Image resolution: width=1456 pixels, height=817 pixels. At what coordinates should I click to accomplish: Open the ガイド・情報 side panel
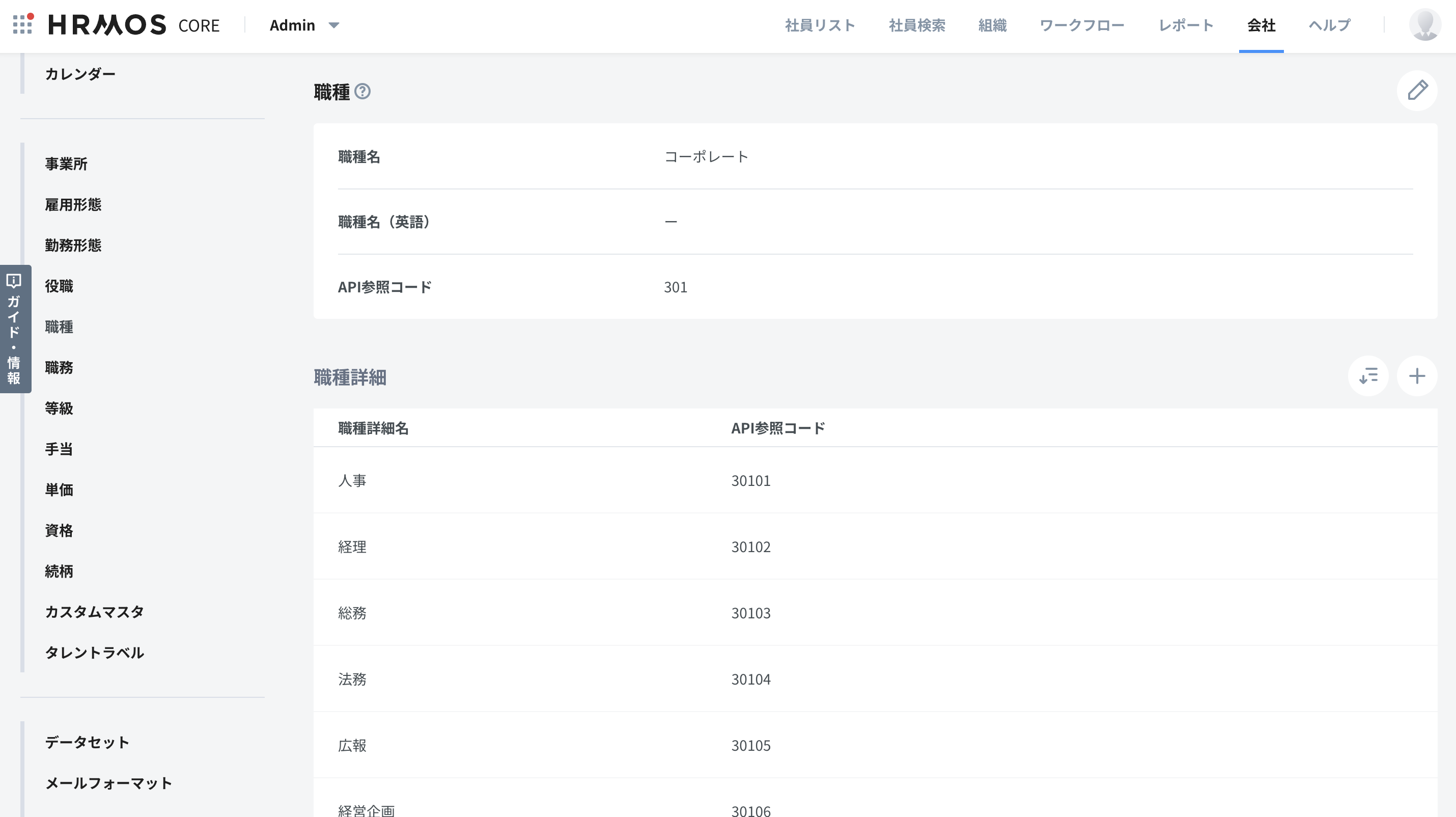tap(15, 329)
